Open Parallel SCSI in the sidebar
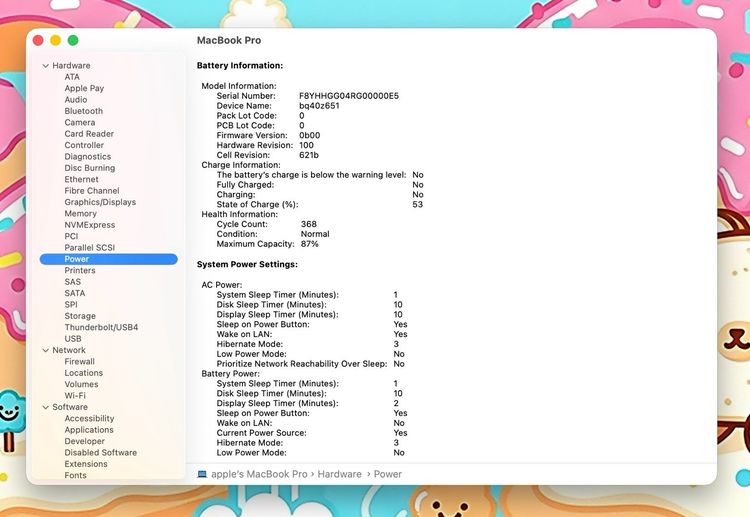This screenshot has width=750, height=517. click(90, 248)
